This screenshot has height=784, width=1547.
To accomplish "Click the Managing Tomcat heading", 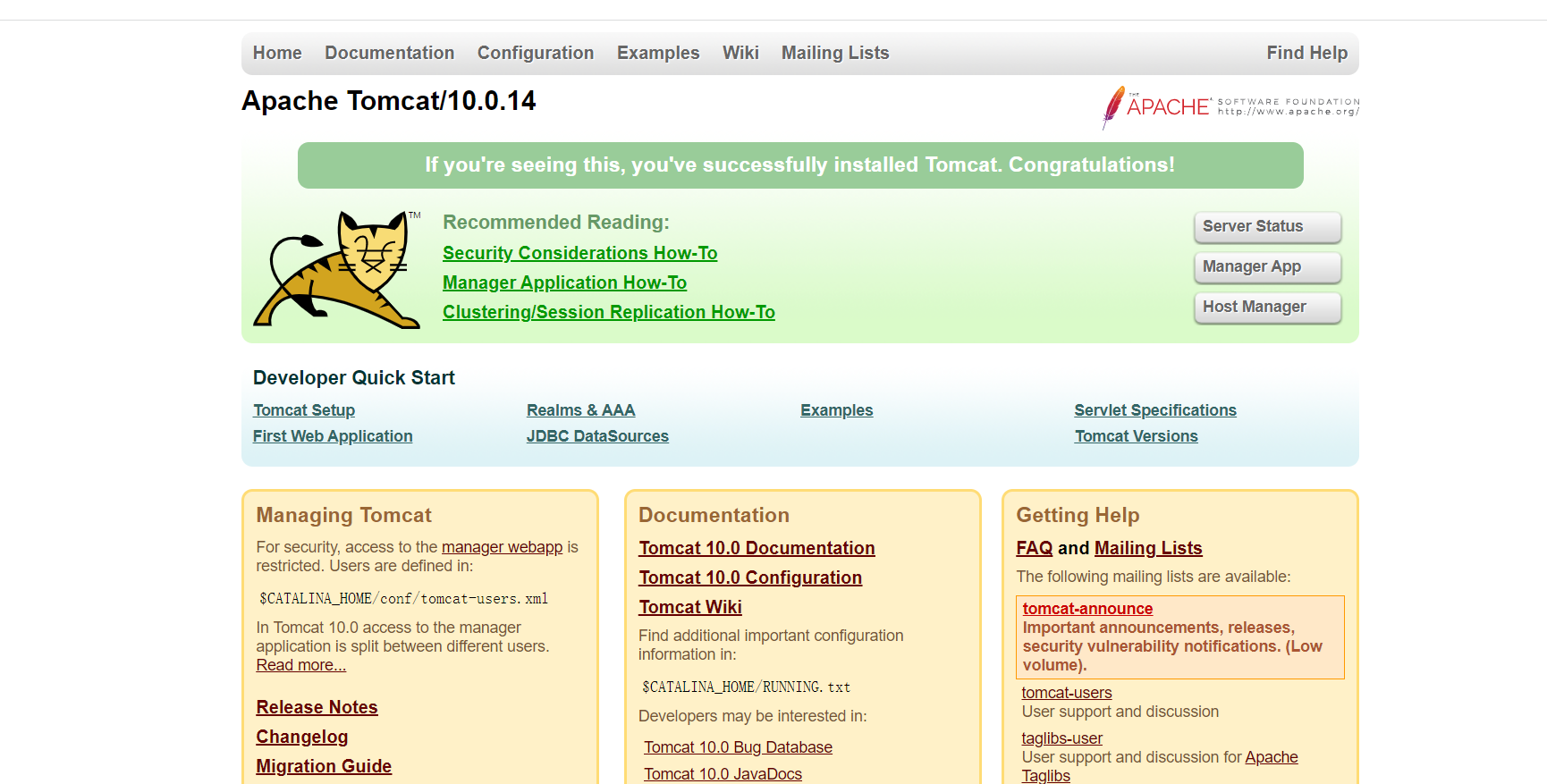I will (x=344, y=516).
